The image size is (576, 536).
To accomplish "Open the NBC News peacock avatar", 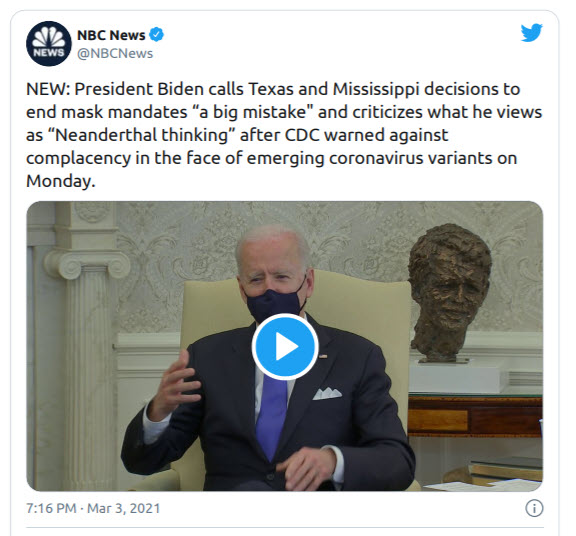I will coord(49,44).
